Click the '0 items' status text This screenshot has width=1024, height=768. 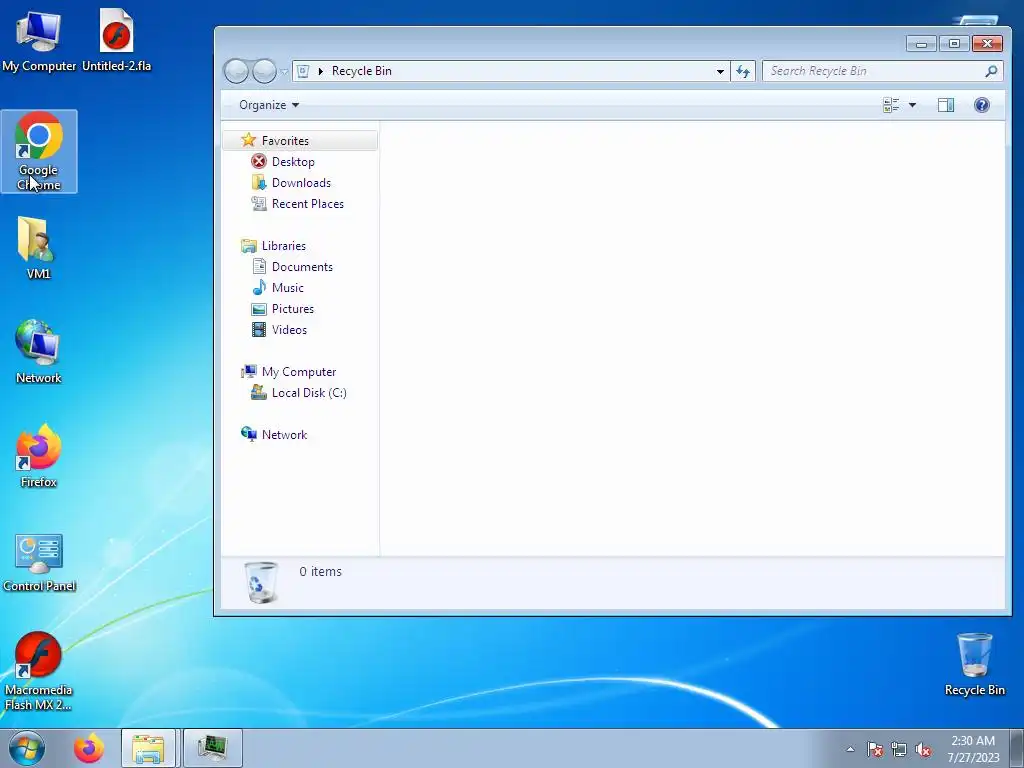[x=320, y=571]
